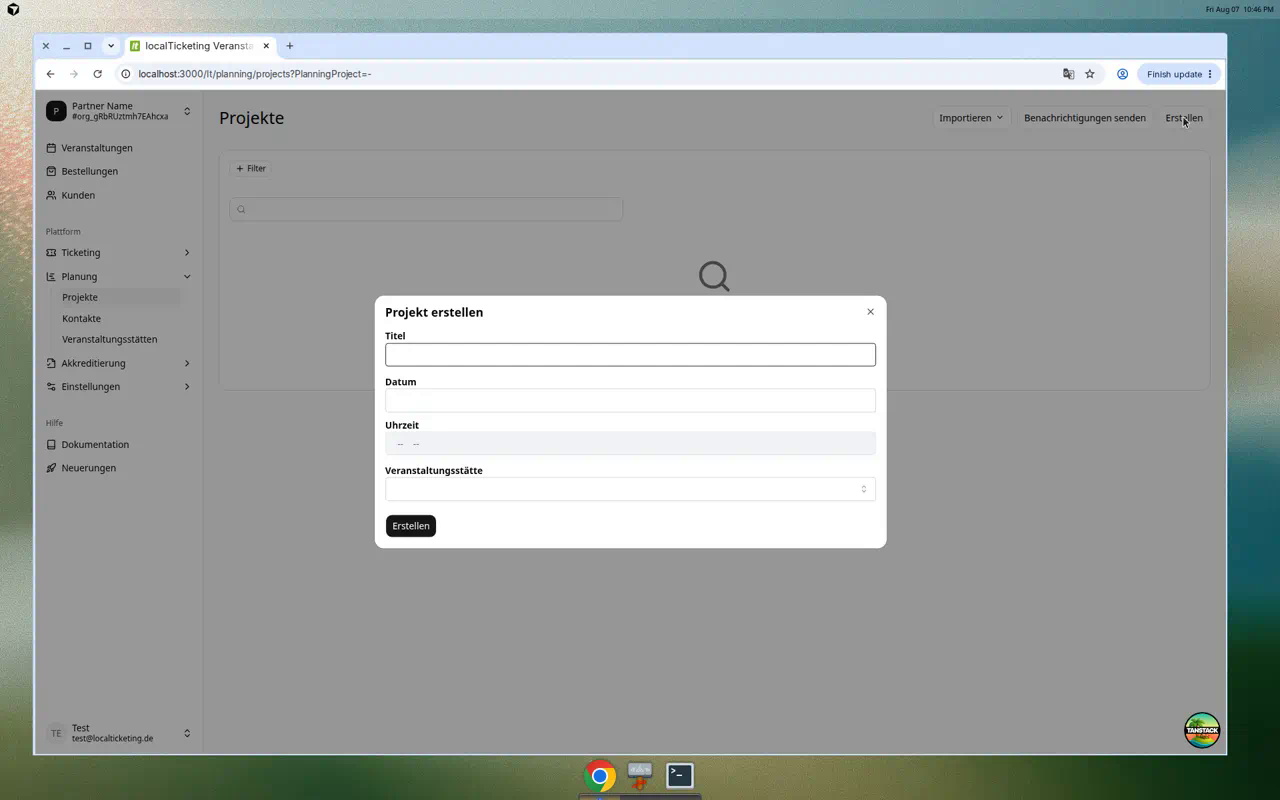1280x800 pixels.
Task: Submit the form with the black Erstellen button
Action: tap(411, 526)
